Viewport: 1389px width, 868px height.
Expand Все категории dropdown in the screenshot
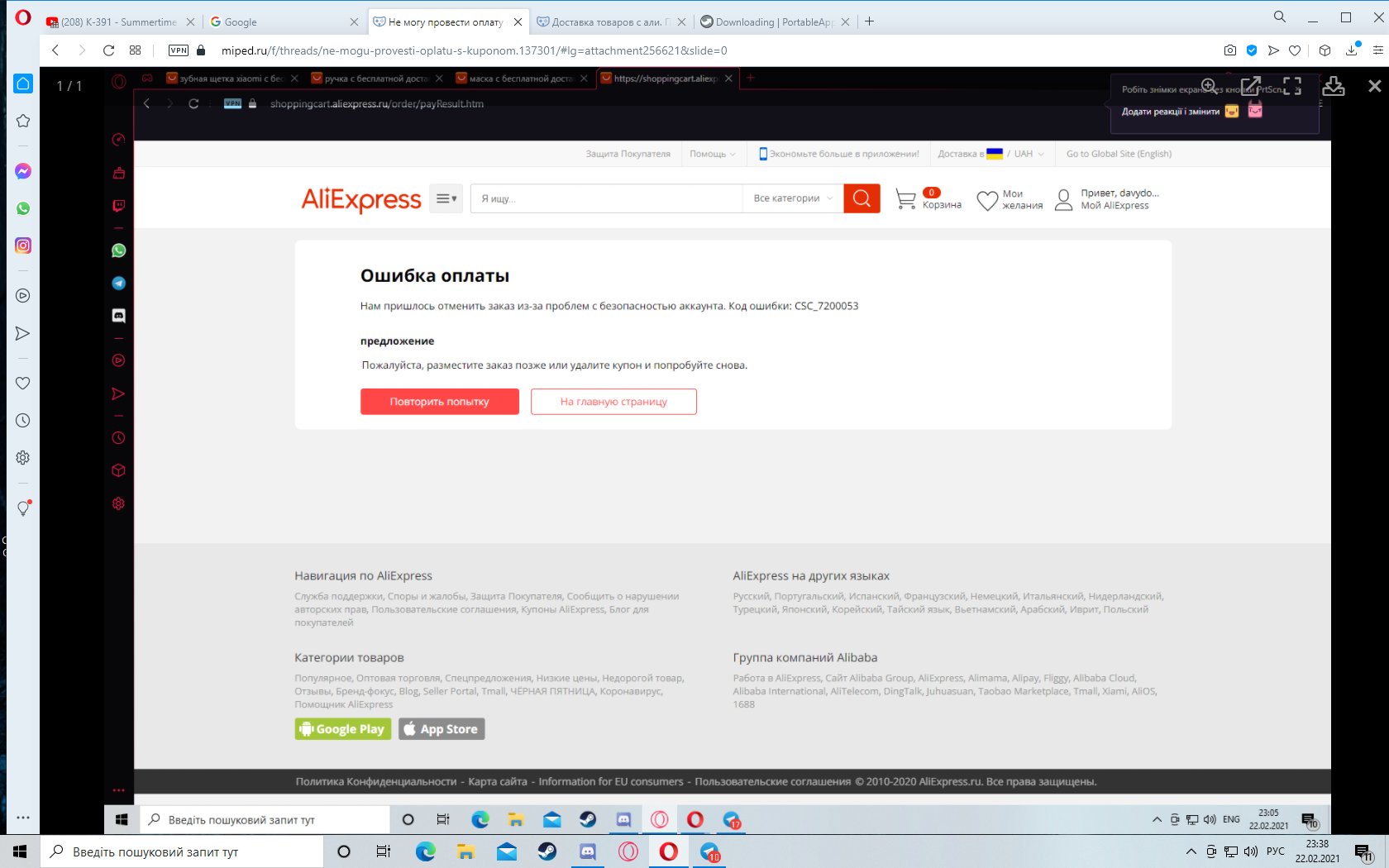(x=793, y=198)
